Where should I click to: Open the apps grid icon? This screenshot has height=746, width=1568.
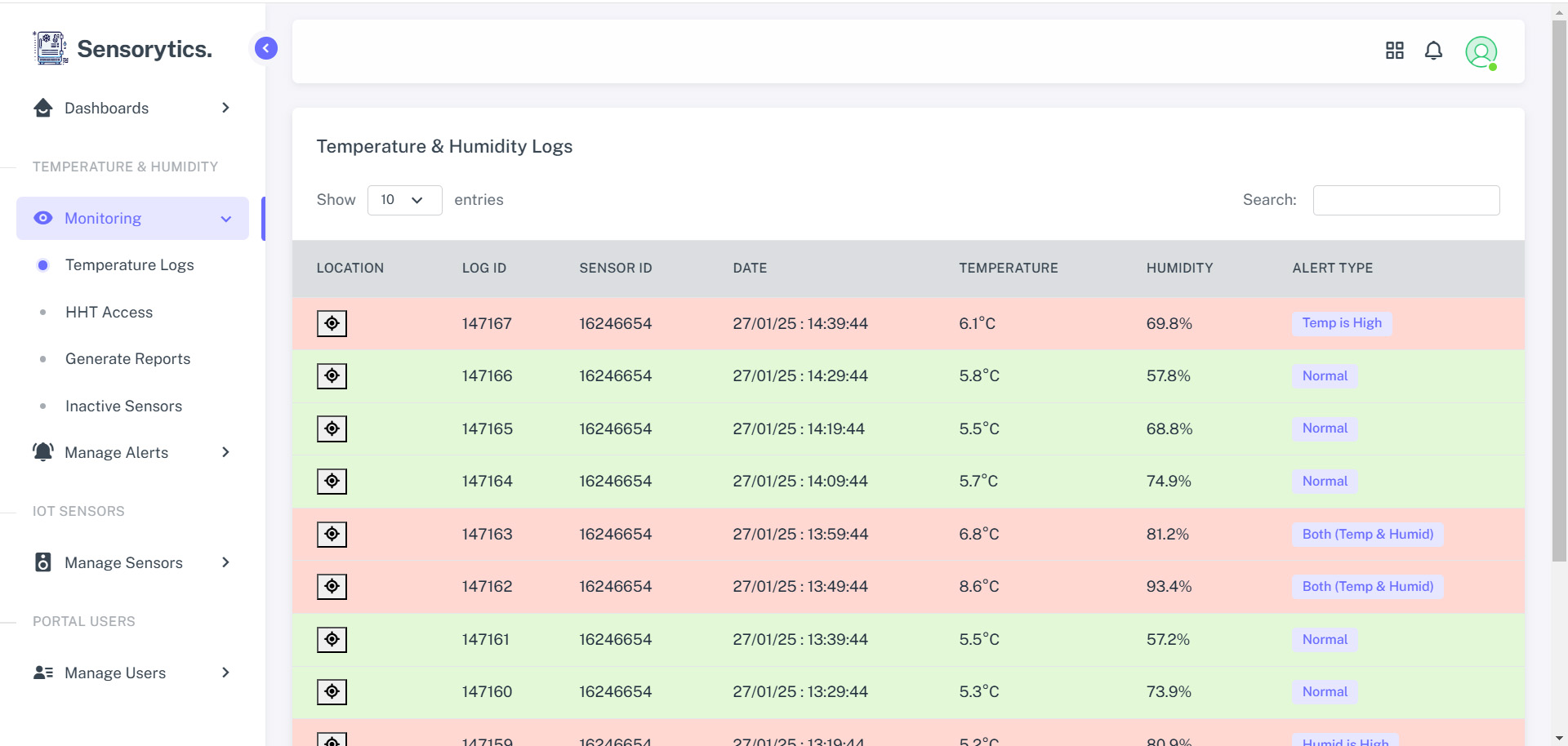[x=1394, y=51]
